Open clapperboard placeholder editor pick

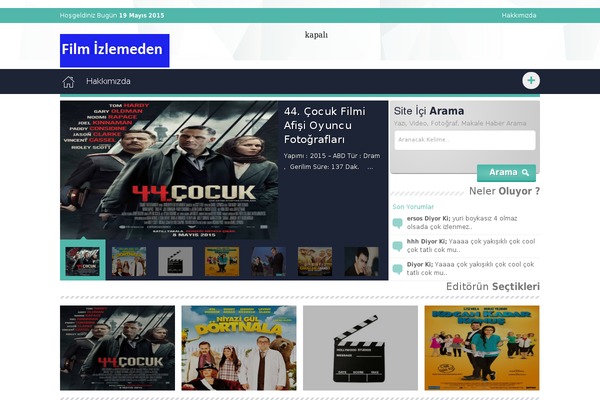pyautogui.click(x=360, y=348)
